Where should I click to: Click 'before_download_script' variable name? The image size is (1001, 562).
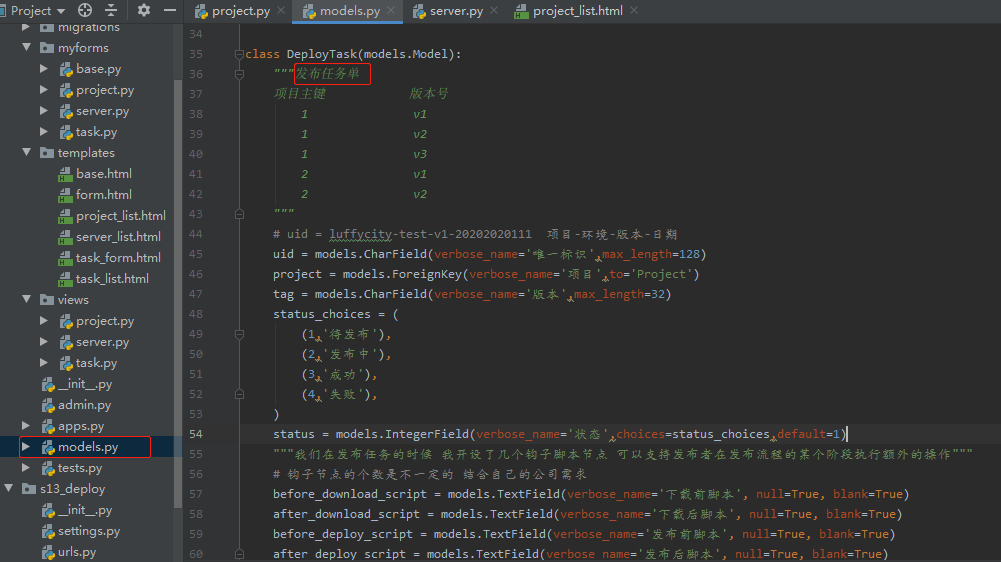350,494
